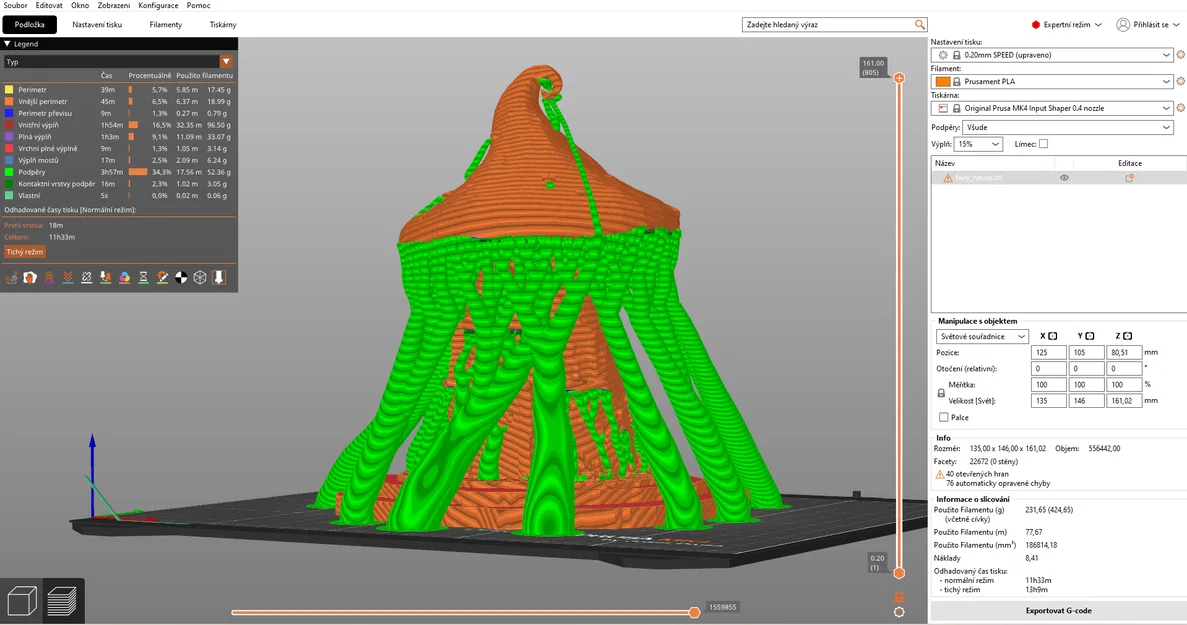
Task: Toggle center of gravity black-white icon
Action: pyautogui.click(x=181, y=278)
